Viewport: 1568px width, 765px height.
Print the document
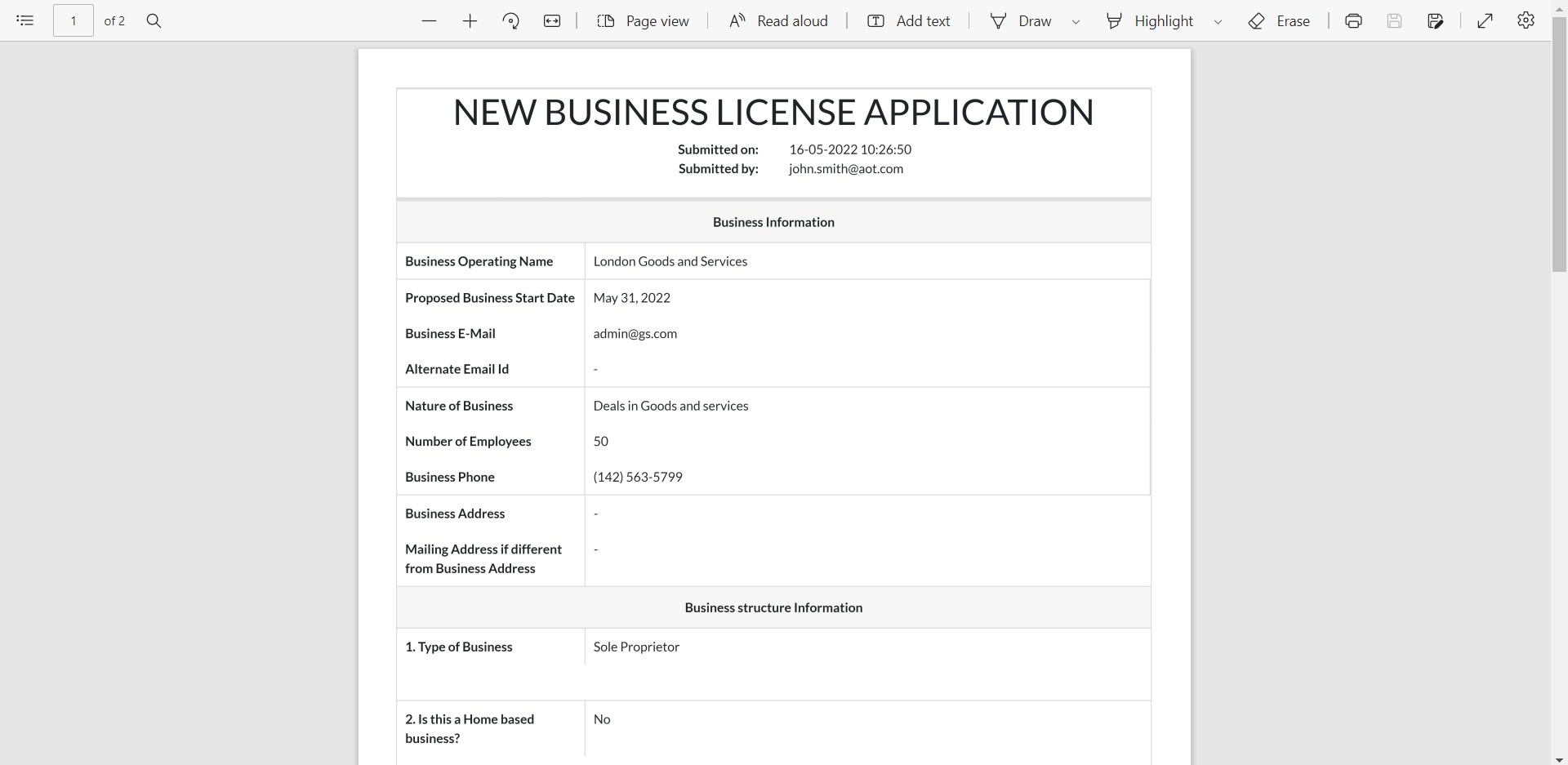coord(1353,21)
